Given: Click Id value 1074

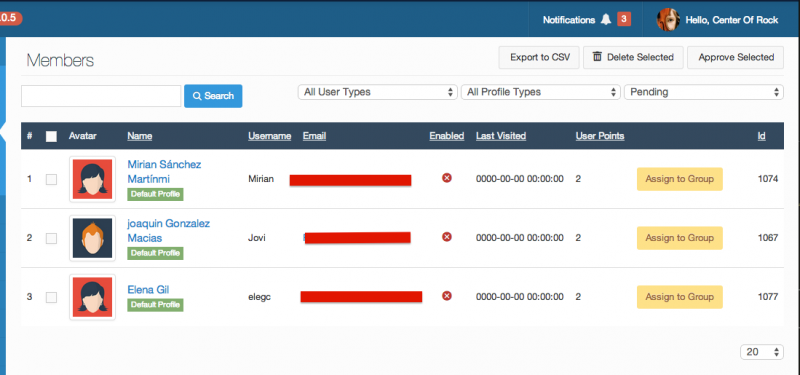Looking at the screenshot, I should [768, 179].
